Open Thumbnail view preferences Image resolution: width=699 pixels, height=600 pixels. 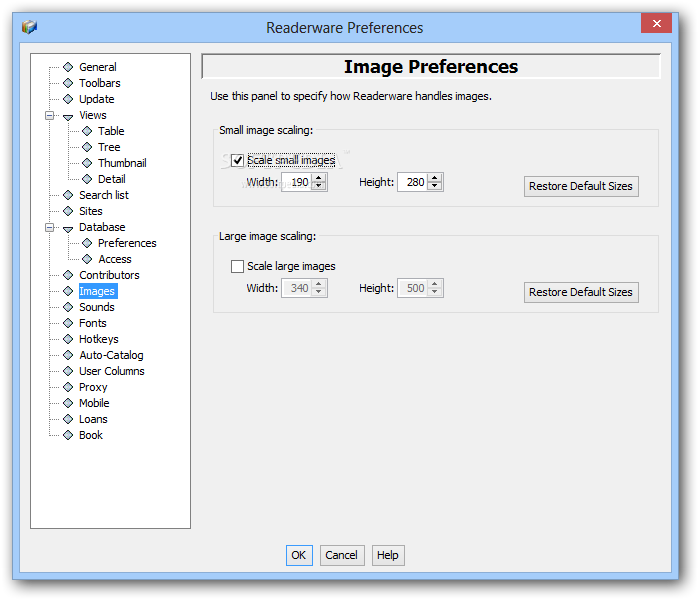(x=122, y=163)
